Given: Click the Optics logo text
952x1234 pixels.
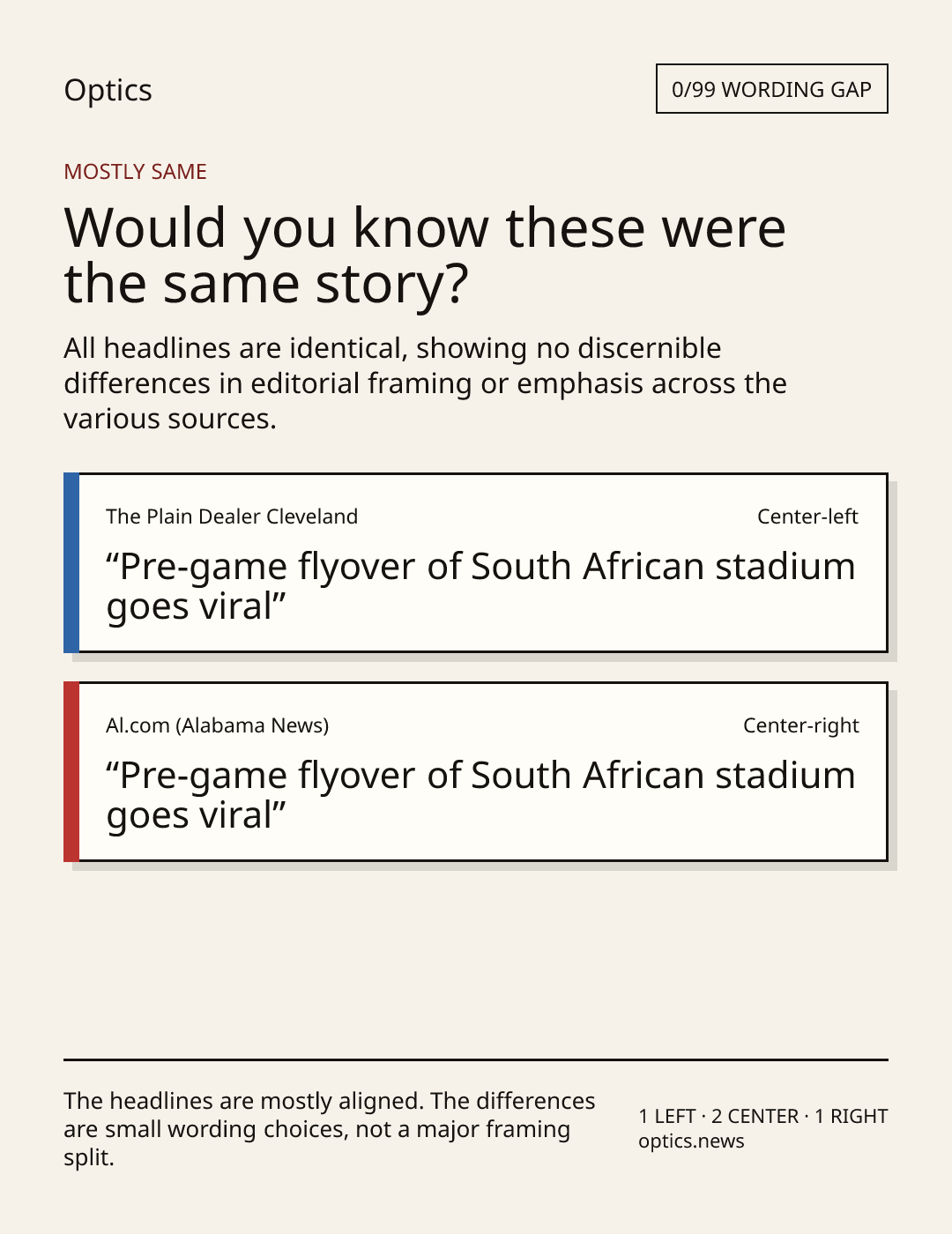Looking at the screenshot, I should [x=108, y=90].
